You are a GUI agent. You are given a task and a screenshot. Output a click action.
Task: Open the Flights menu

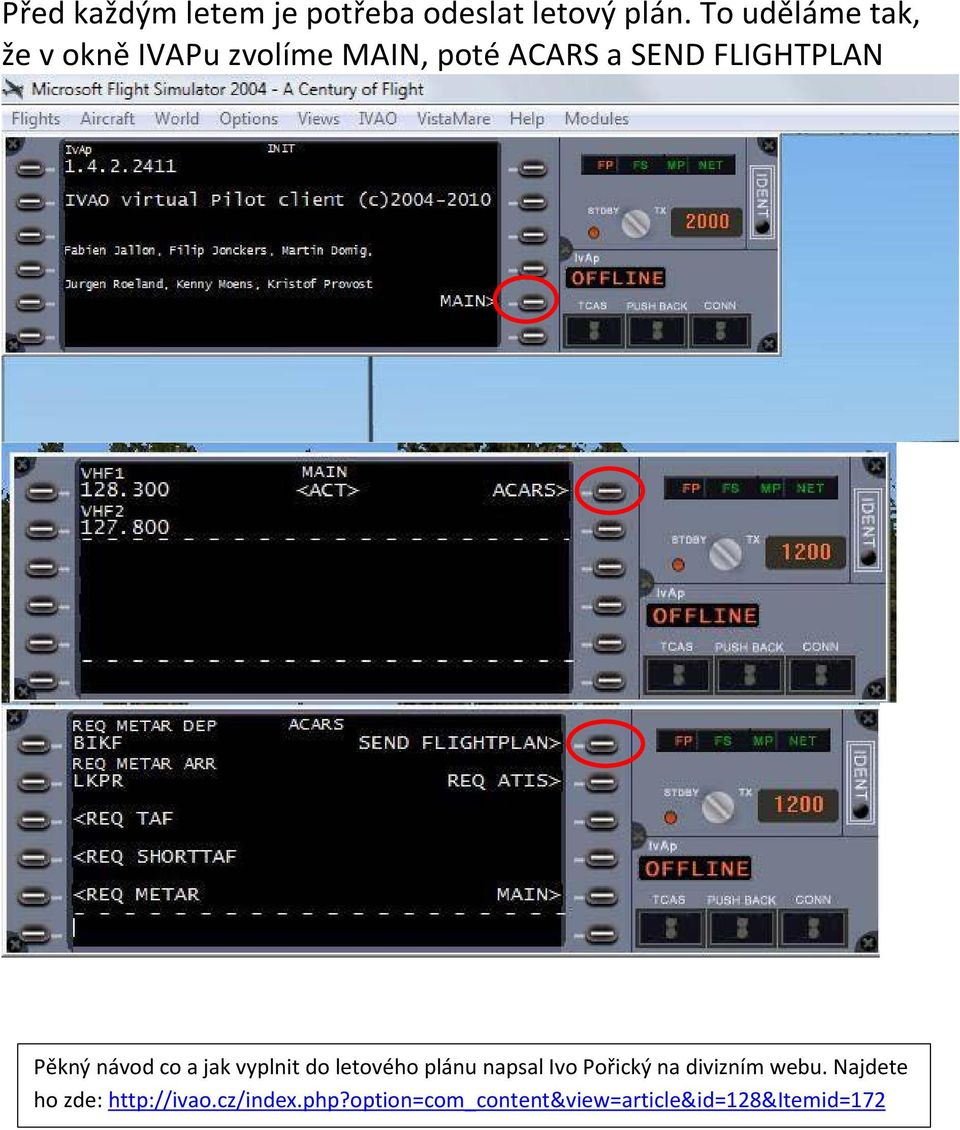click(x=35, y=119)
